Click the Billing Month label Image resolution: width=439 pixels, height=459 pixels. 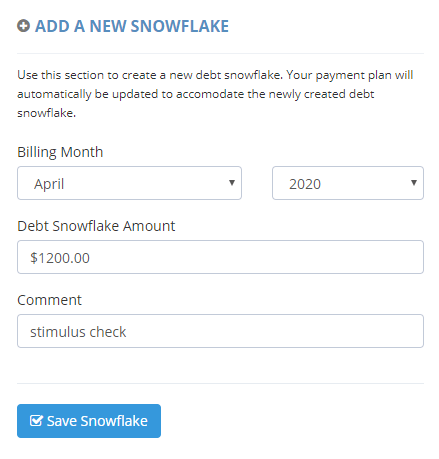(x=60, y=152)
